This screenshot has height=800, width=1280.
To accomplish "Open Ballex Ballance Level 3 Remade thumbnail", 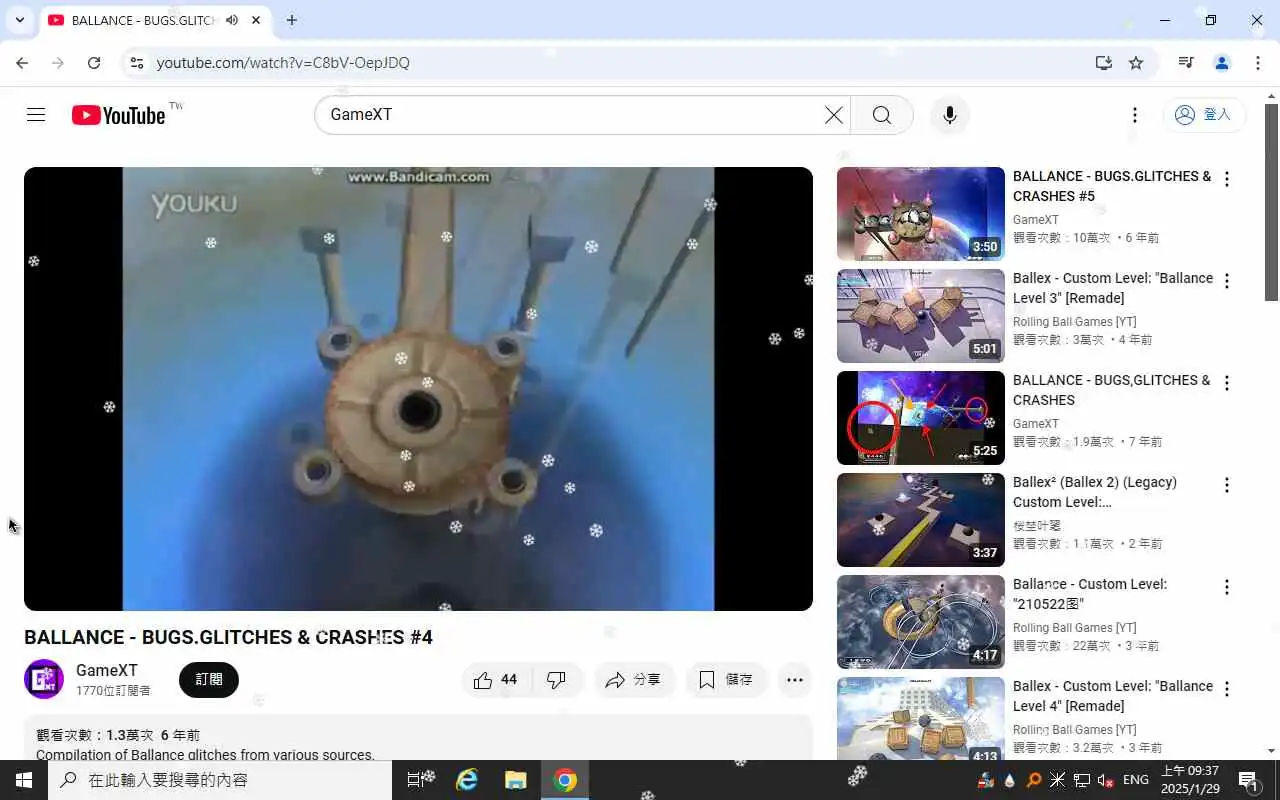I will [921, 316].
